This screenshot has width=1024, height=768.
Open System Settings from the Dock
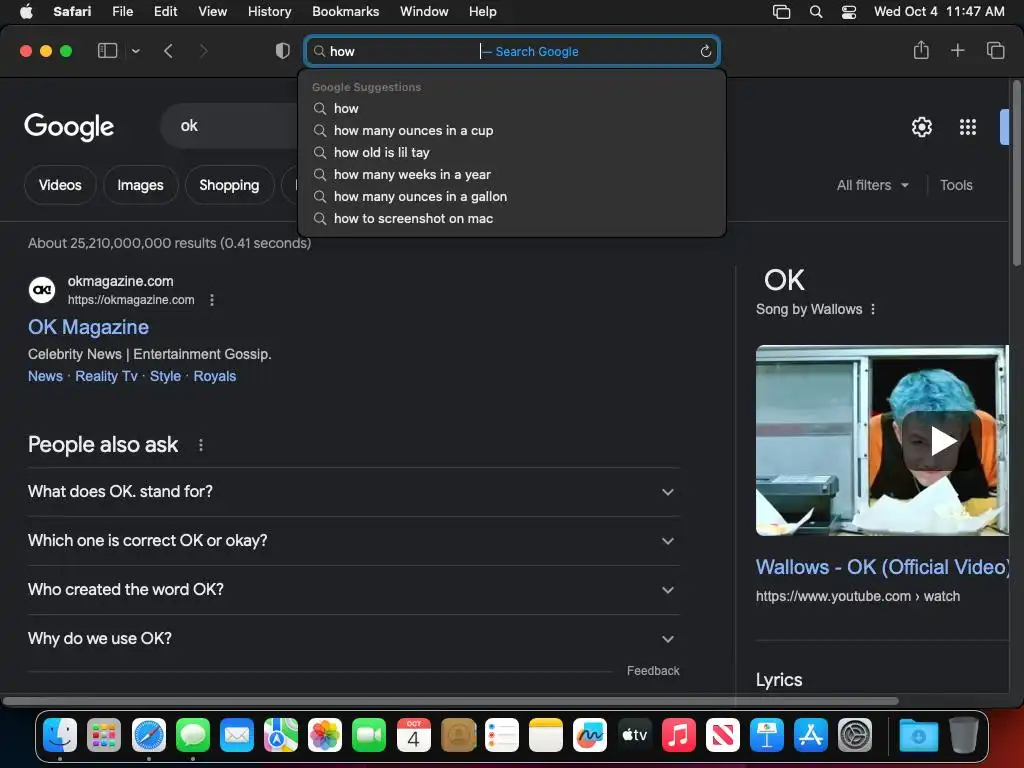[x=855, y=735]
